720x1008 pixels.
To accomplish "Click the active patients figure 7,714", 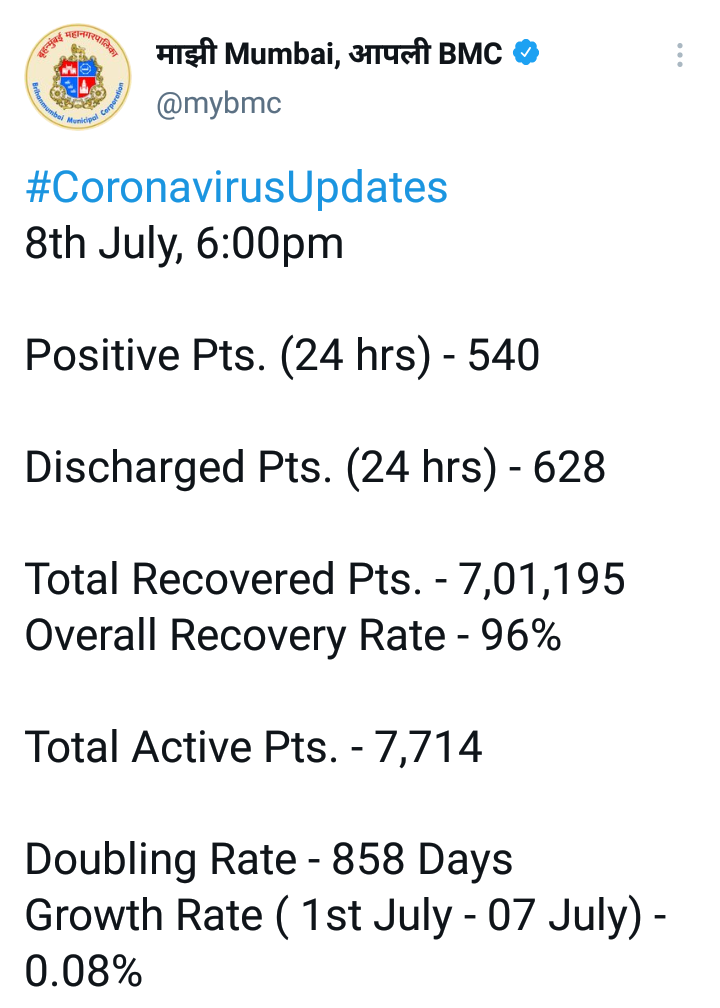I will click(428, 747).
